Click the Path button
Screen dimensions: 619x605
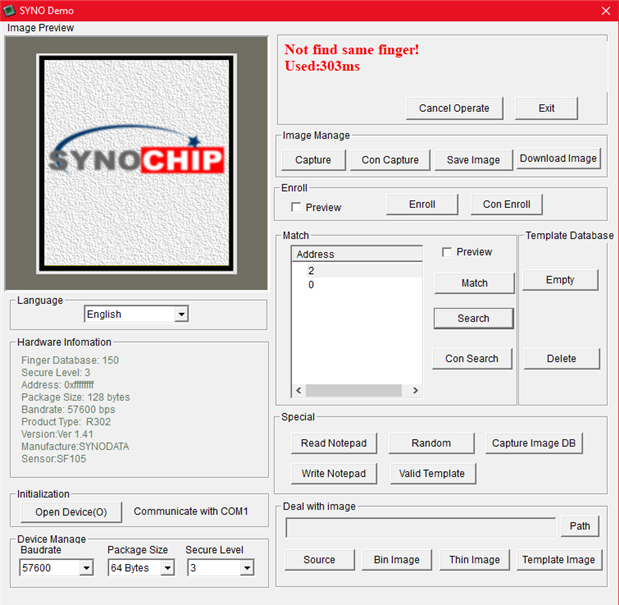580,526
